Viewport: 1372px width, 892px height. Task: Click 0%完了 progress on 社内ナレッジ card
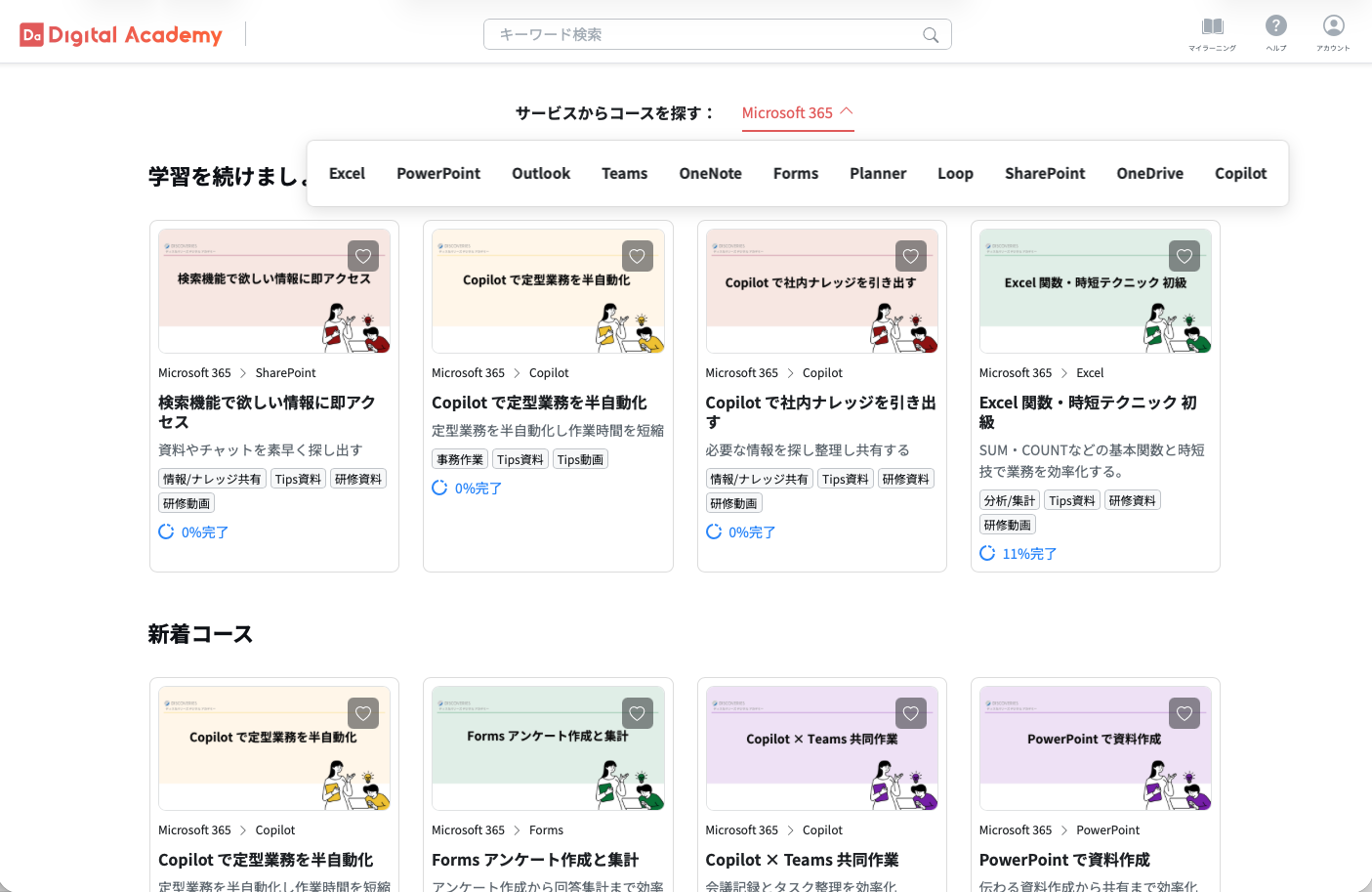[x=741, y=532]
